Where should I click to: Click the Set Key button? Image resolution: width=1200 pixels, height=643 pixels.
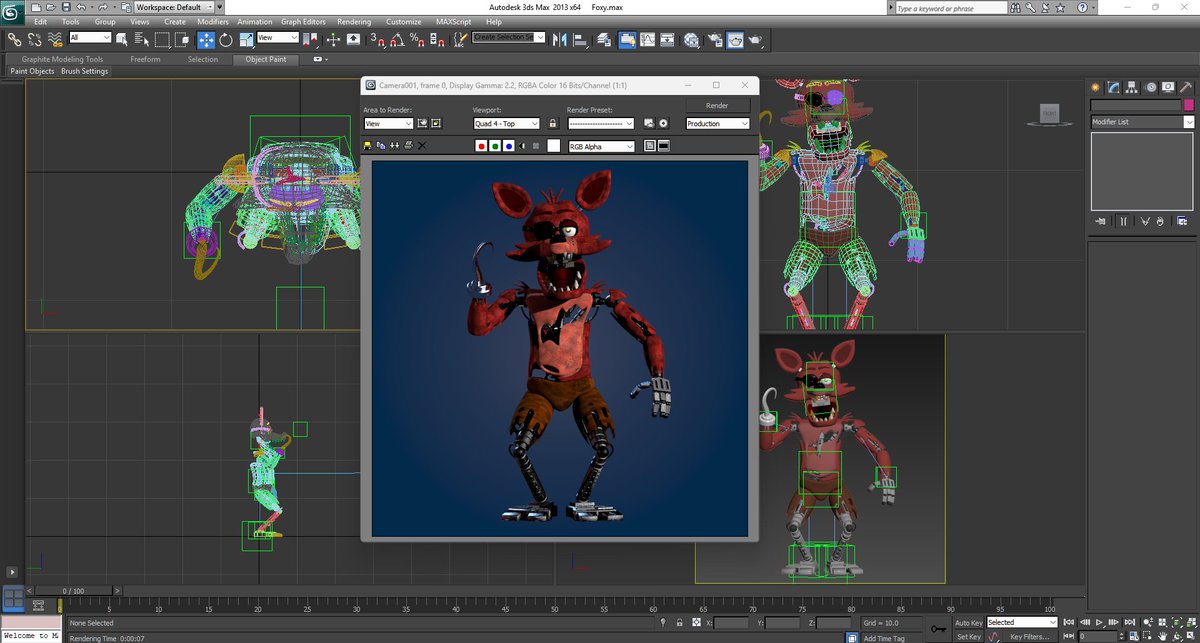(x=969, y=637)
